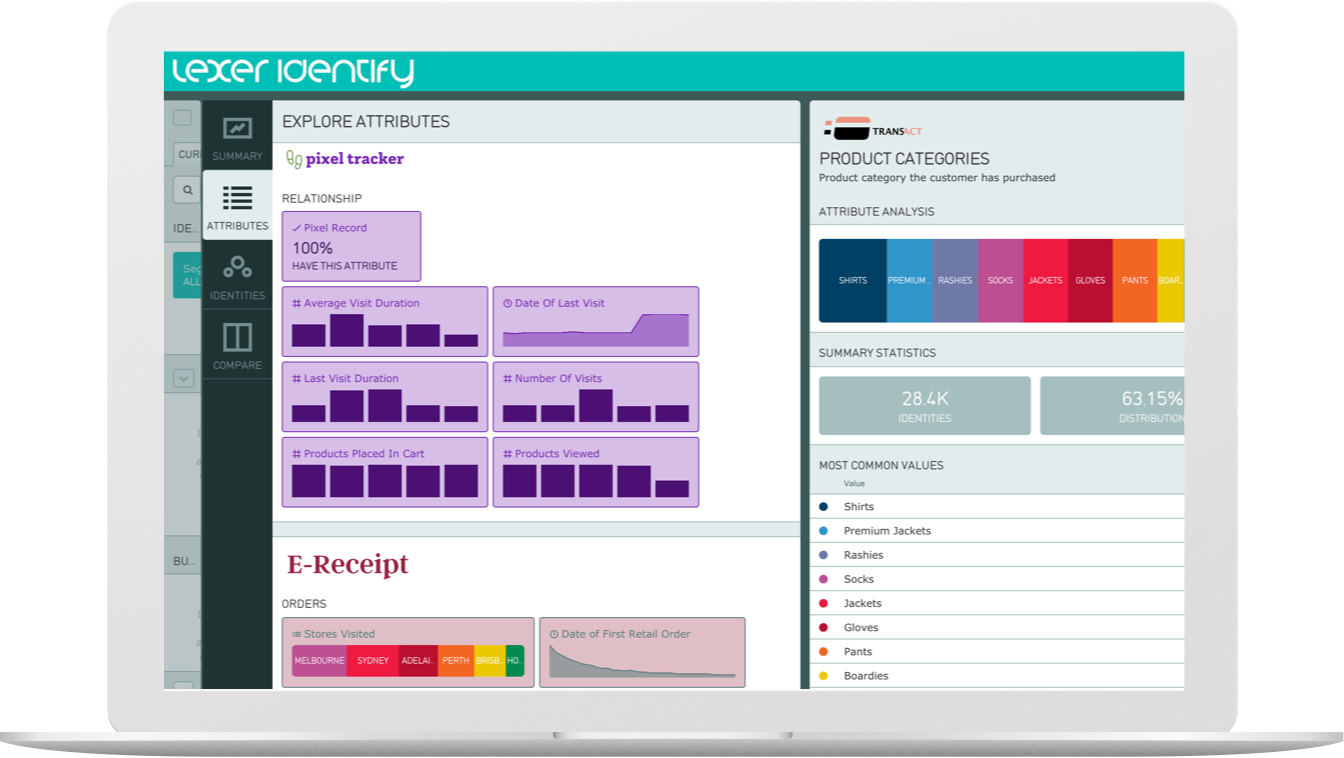Click the search magnifier icon

(x=187, y=190)
